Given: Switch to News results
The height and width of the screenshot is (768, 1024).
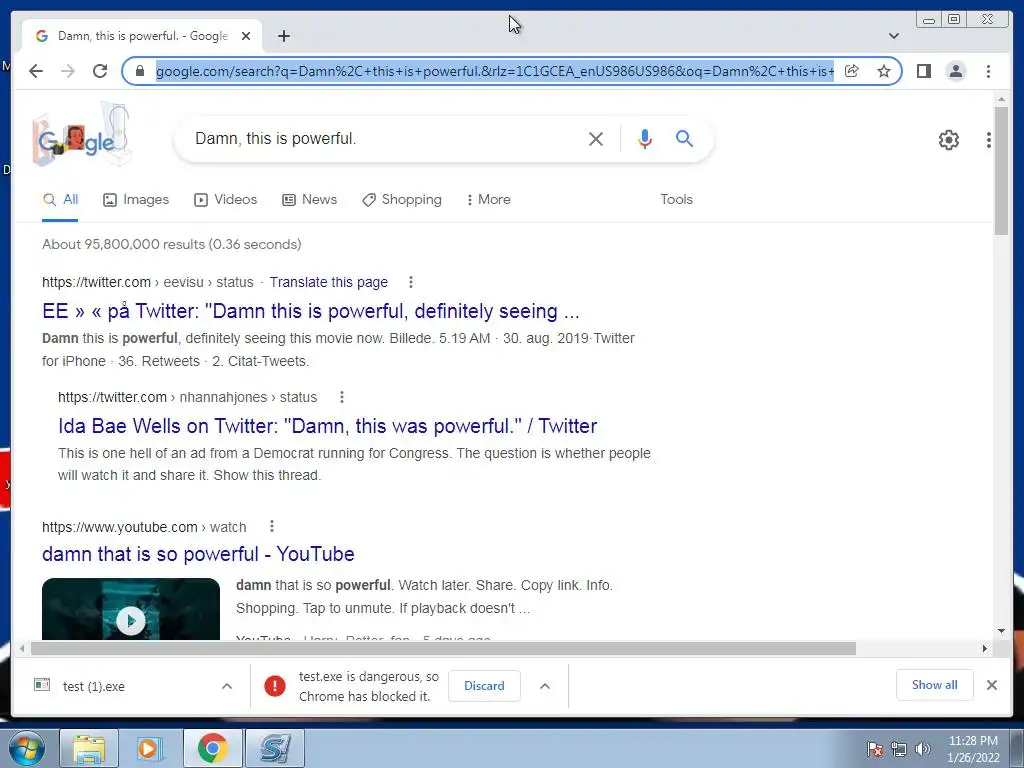Looking at the screenshot, I should pos(310,200).
